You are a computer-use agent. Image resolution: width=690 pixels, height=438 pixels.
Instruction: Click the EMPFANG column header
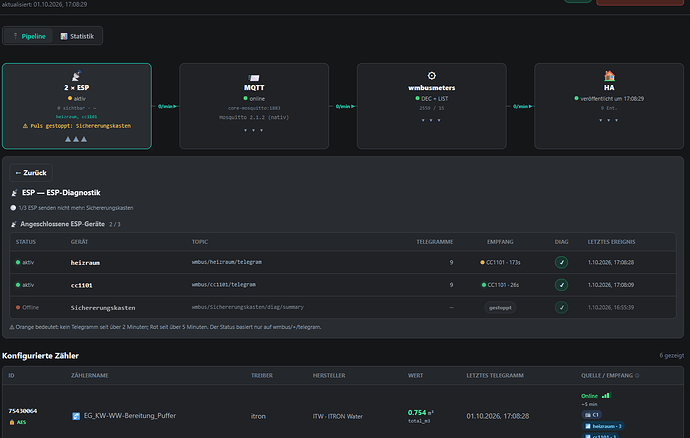click(x=500, y=242)
